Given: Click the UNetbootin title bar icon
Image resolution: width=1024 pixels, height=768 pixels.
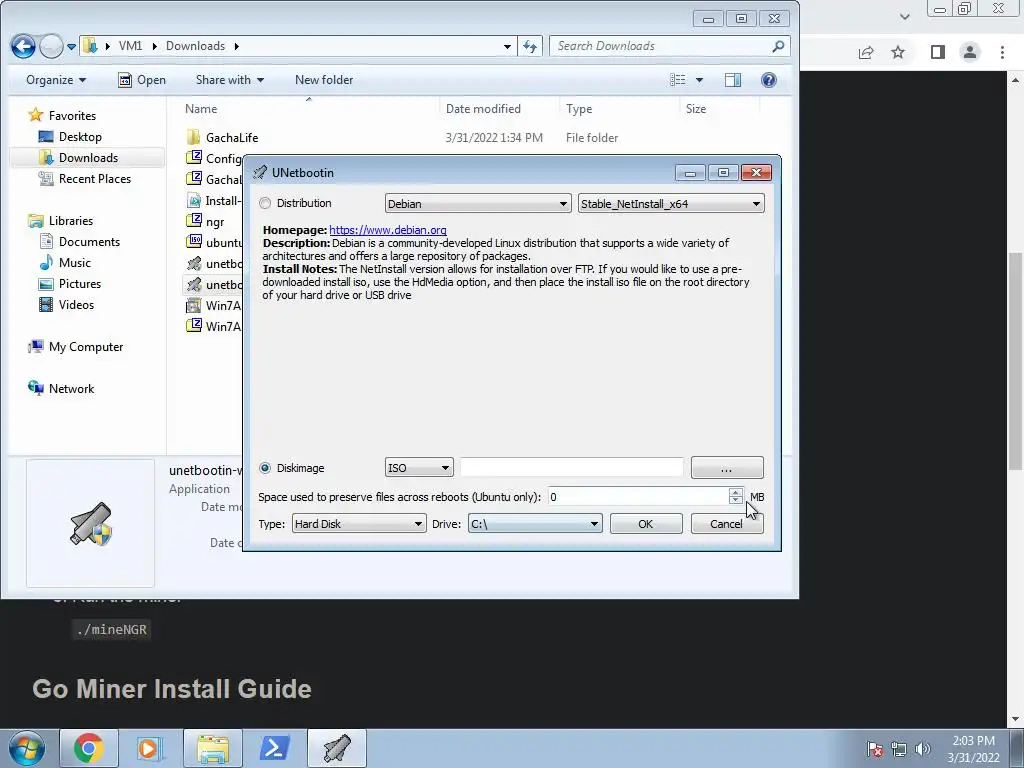Looking at the screenshot, I should pyautogui.click(x=260, y=172).
